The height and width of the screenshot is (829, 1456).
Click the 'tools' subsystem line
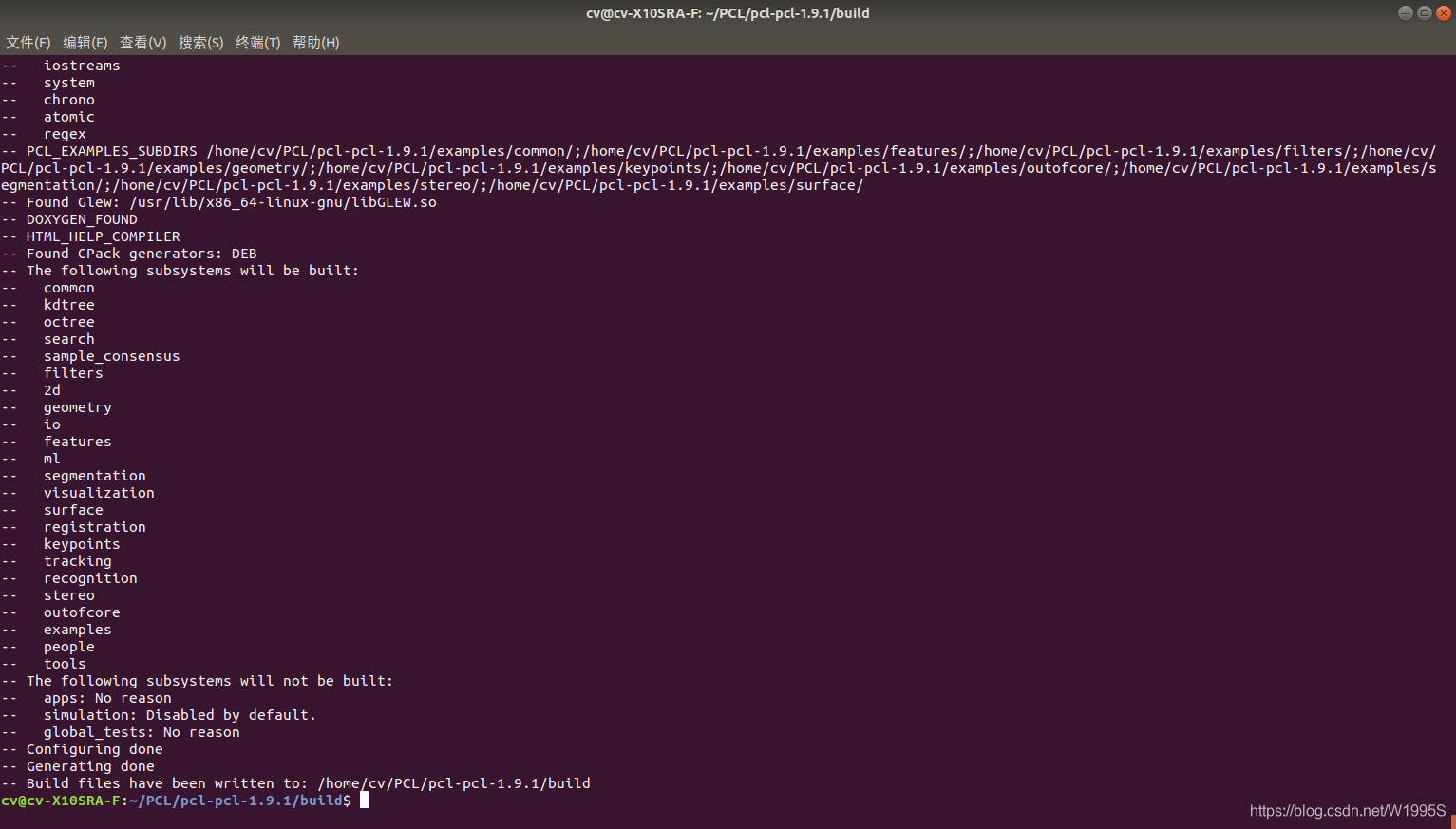pyautogui.click(x=44, y=664)
